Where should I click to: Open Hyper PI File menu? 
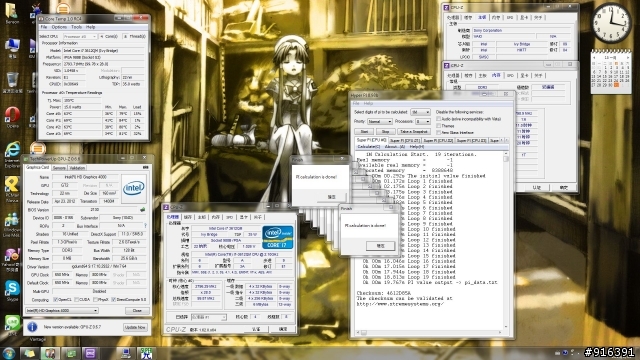tap(356, 104)
